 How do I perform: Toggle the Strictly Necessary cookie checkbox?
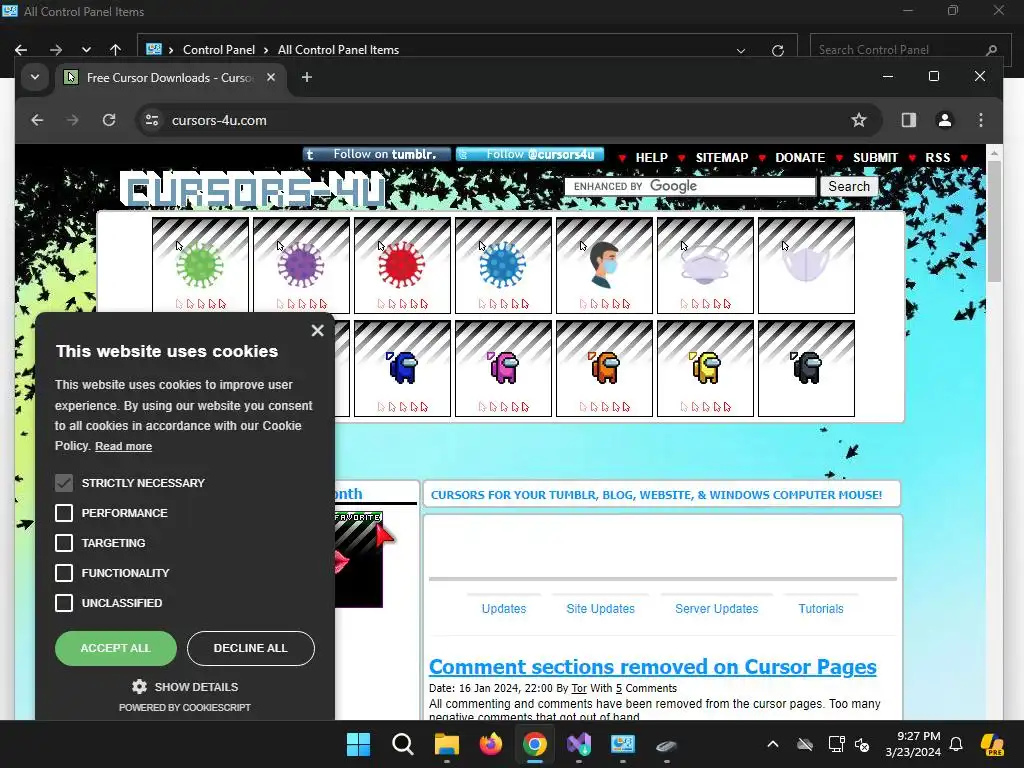point(64,483)
